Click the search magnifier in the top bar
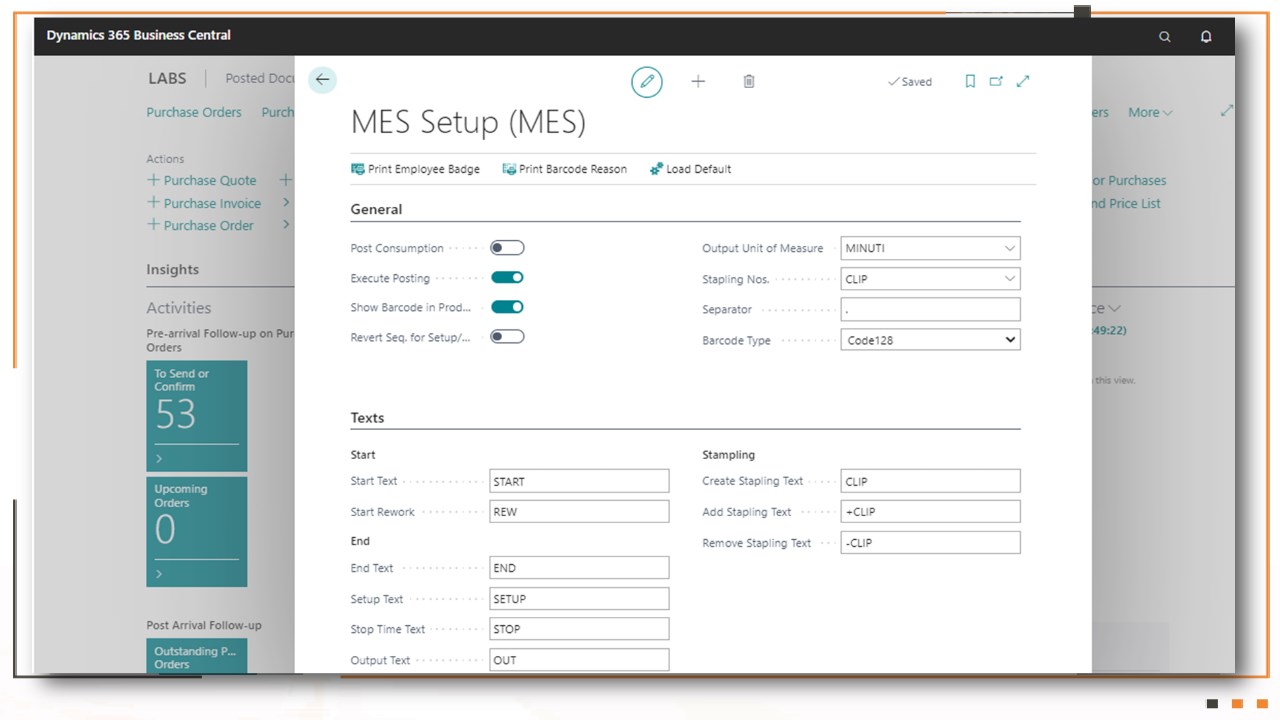This screenshot has height=720, width=1280. click(x=1165, y=36)
